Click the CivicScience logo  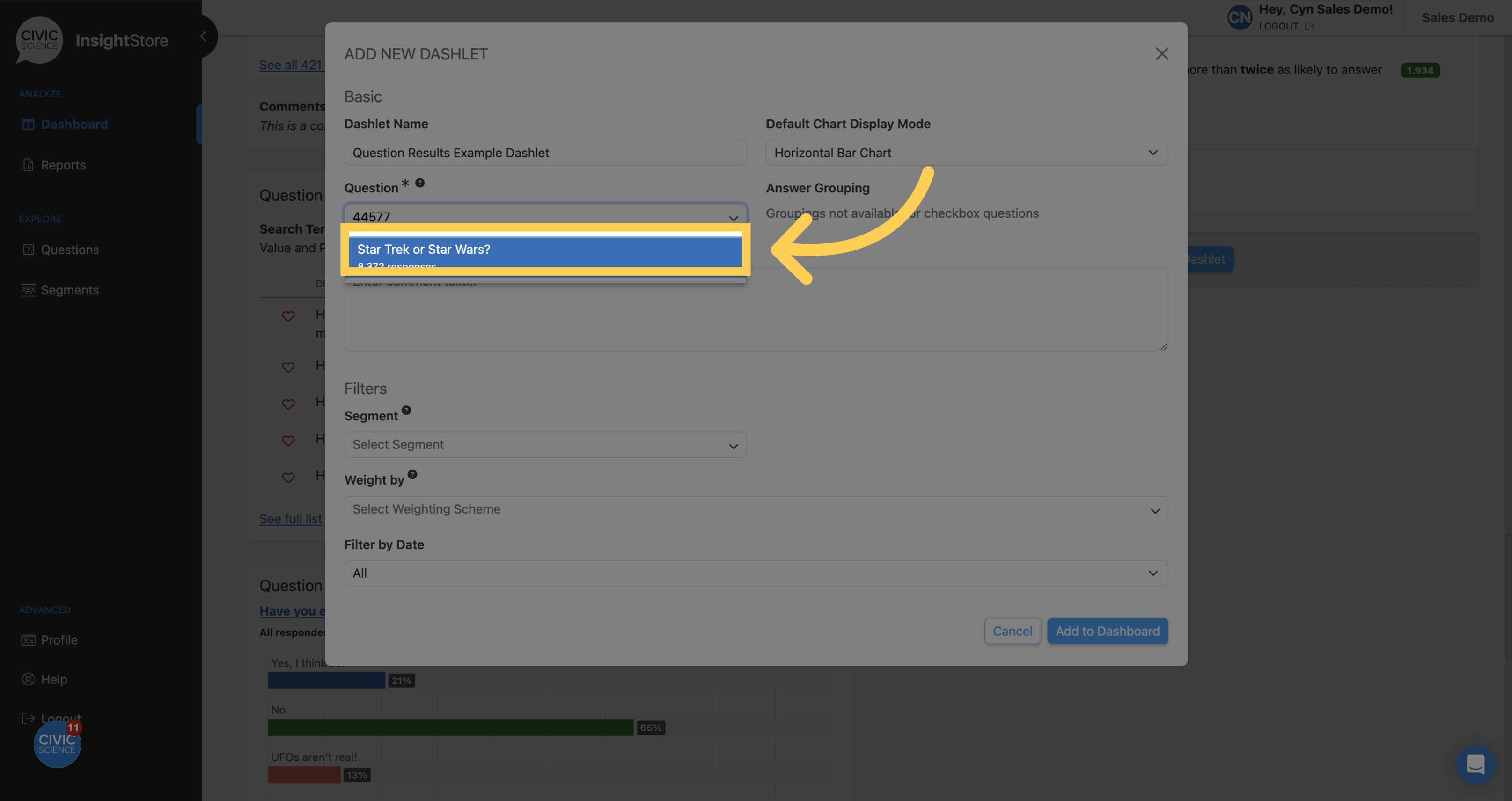pyautogui.click(x=39, y=40)
